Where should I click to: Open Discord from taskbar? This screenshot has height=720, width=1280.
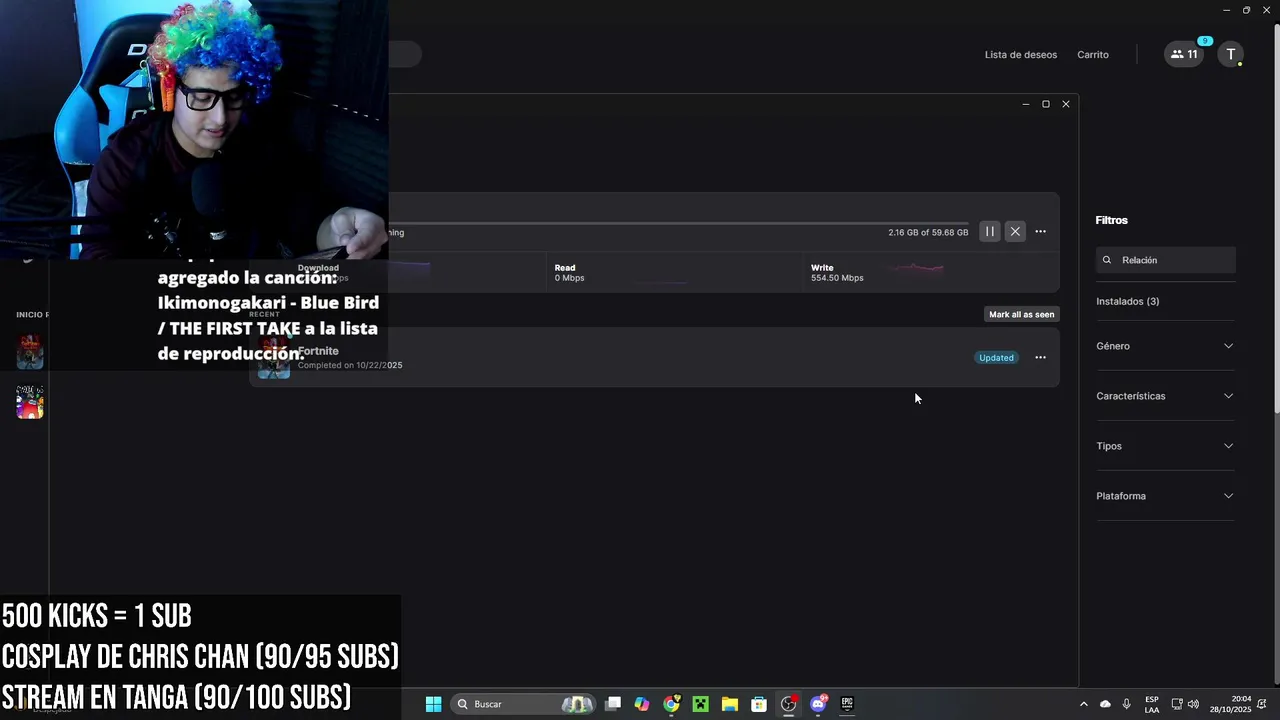(x=818, y=704)
